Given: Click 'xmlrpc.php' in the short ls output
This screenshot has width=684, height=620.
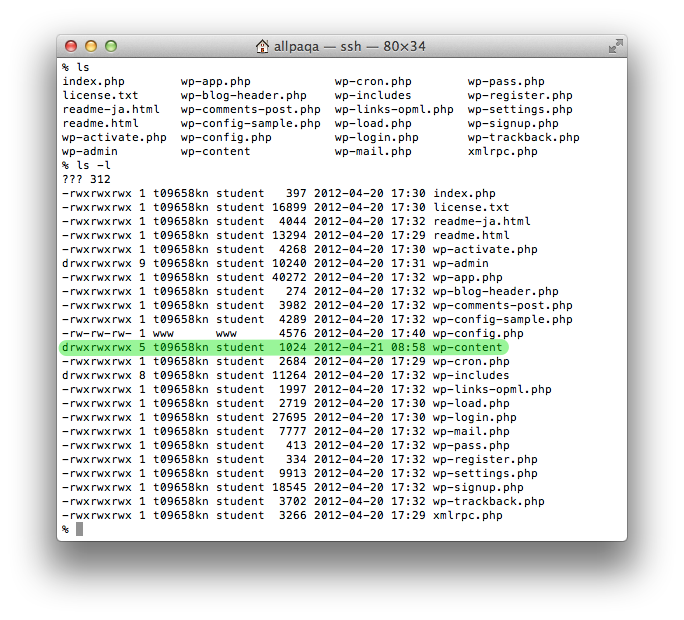Looking at the screenshot, I should (x=503, y=151).
